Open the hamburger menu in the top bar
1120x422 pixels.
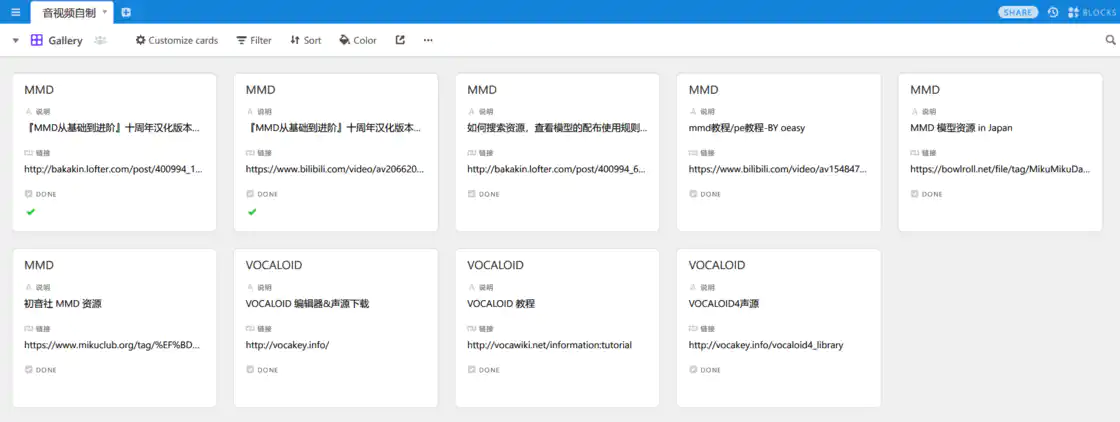(x=16, y=12)
